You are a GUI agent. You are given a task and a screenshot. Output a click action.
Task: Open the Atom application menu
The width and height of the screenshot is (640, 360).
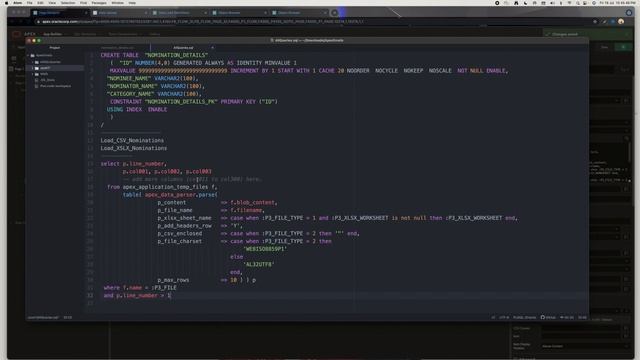click(x=18, y=3)
